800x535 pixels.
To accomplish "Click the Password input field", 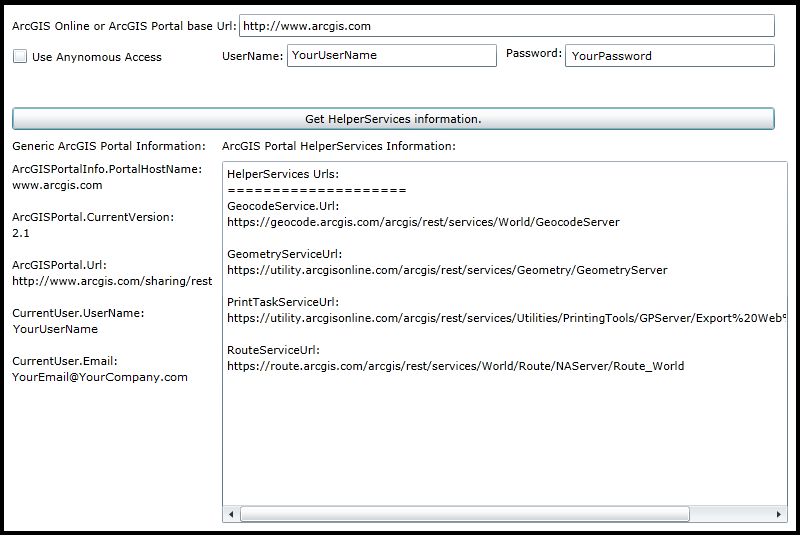I will coord(669,56).
